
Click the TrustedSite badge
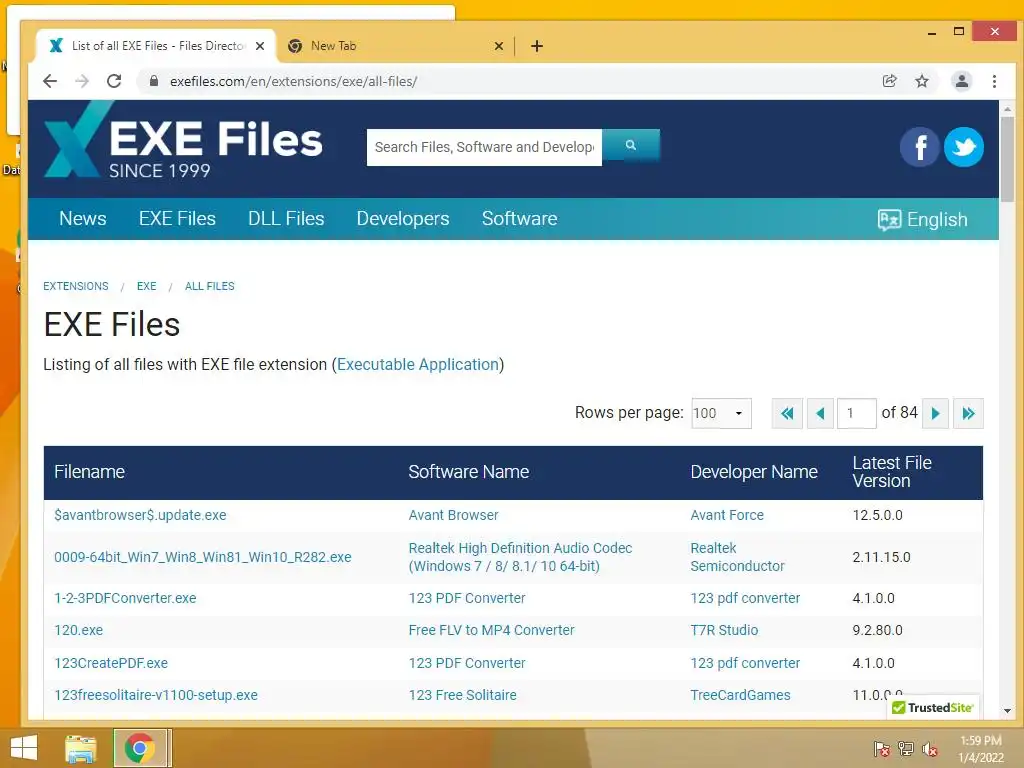[933, 707]
